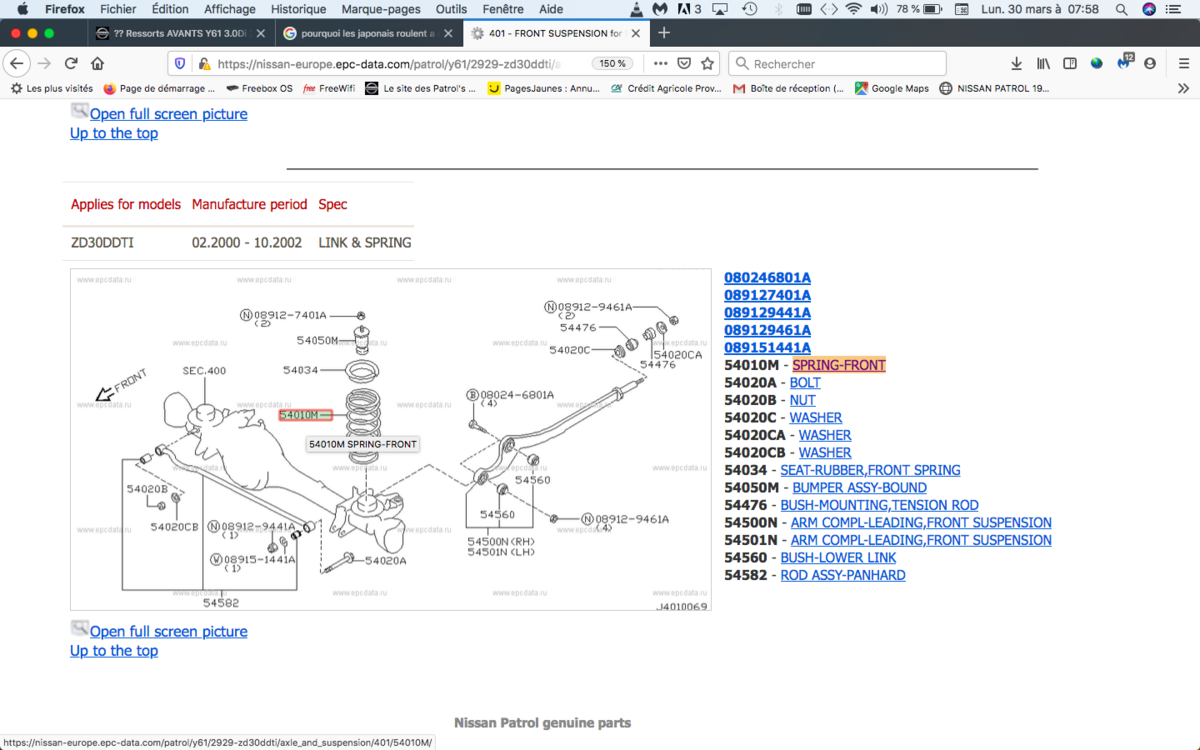
Task: Reset the 150 % zoom level badge
Action: 612,63
